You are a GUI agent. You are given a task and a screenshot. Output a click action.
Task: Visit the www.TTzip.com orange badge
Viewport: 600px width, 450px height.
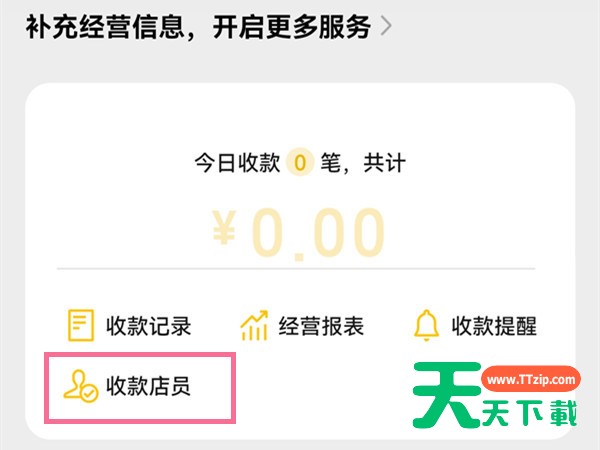pyautogui.click(x=531, y=380)
